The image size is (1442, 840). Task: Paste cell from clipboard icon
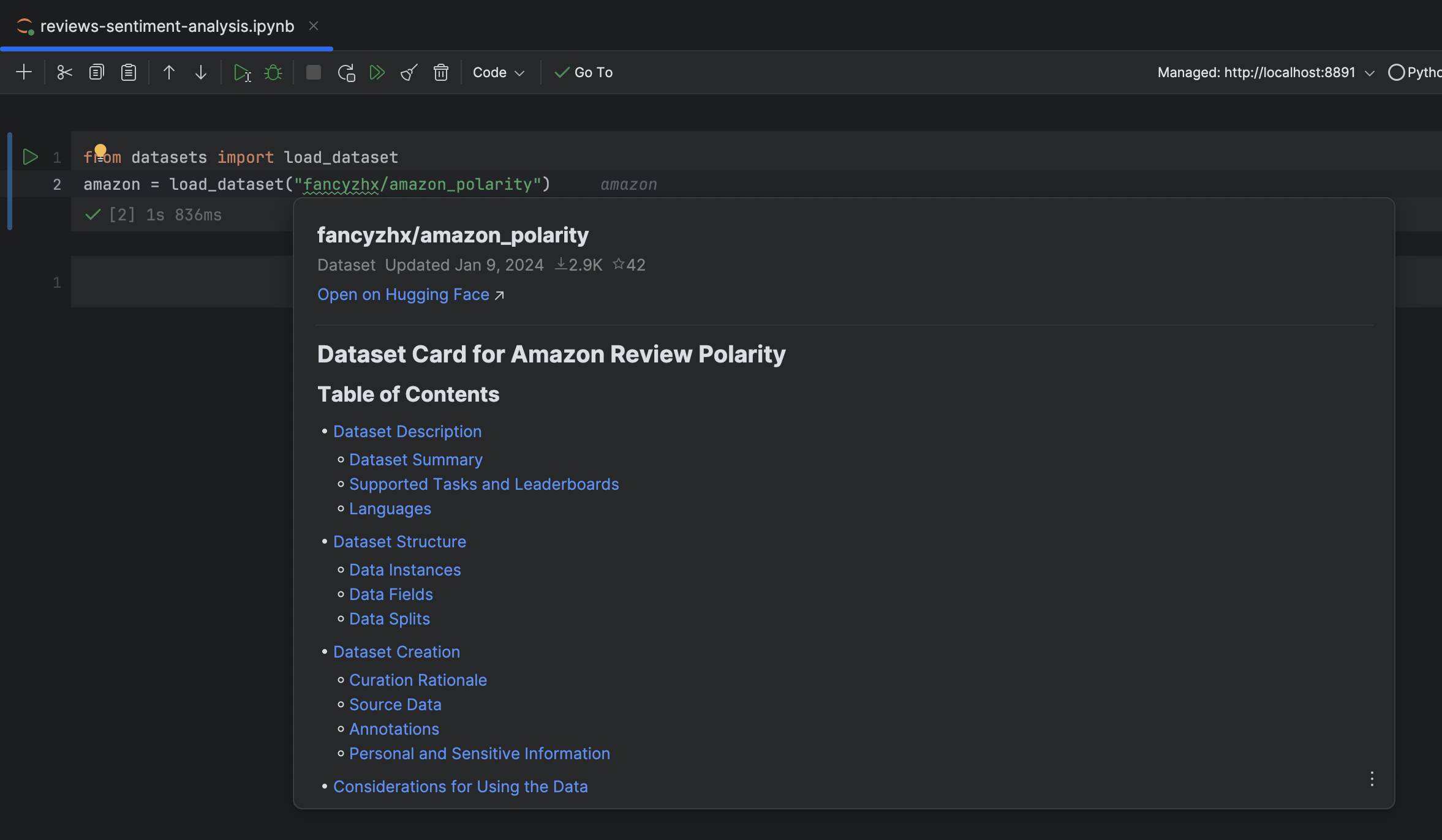(128, 72)
